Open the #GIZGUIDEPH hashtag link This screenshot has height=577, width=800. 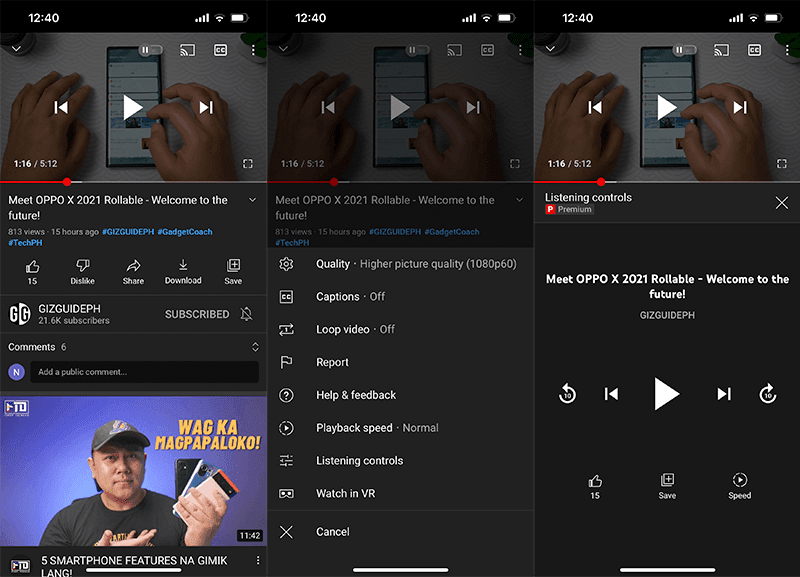pos(128,232)
